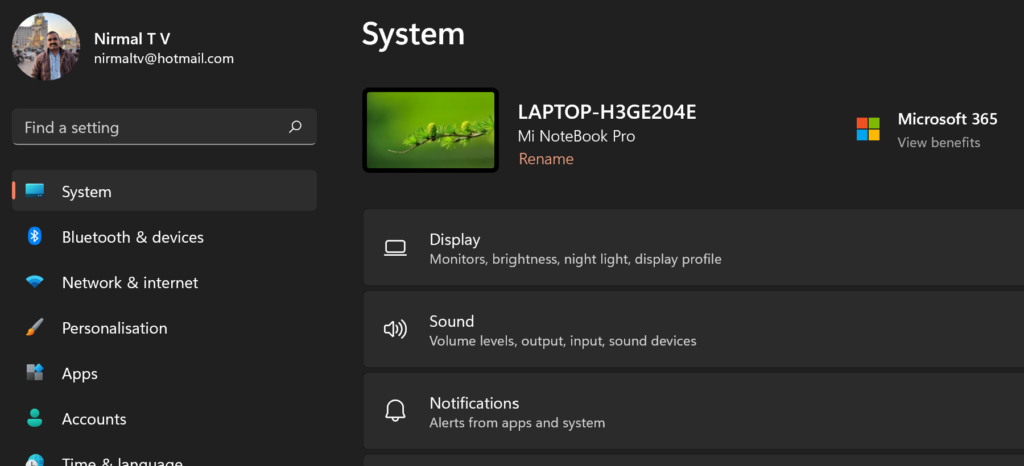The image size is (1024, 466).
Task: Click the Mi NoteBook Pro model text
Action: 577,136
